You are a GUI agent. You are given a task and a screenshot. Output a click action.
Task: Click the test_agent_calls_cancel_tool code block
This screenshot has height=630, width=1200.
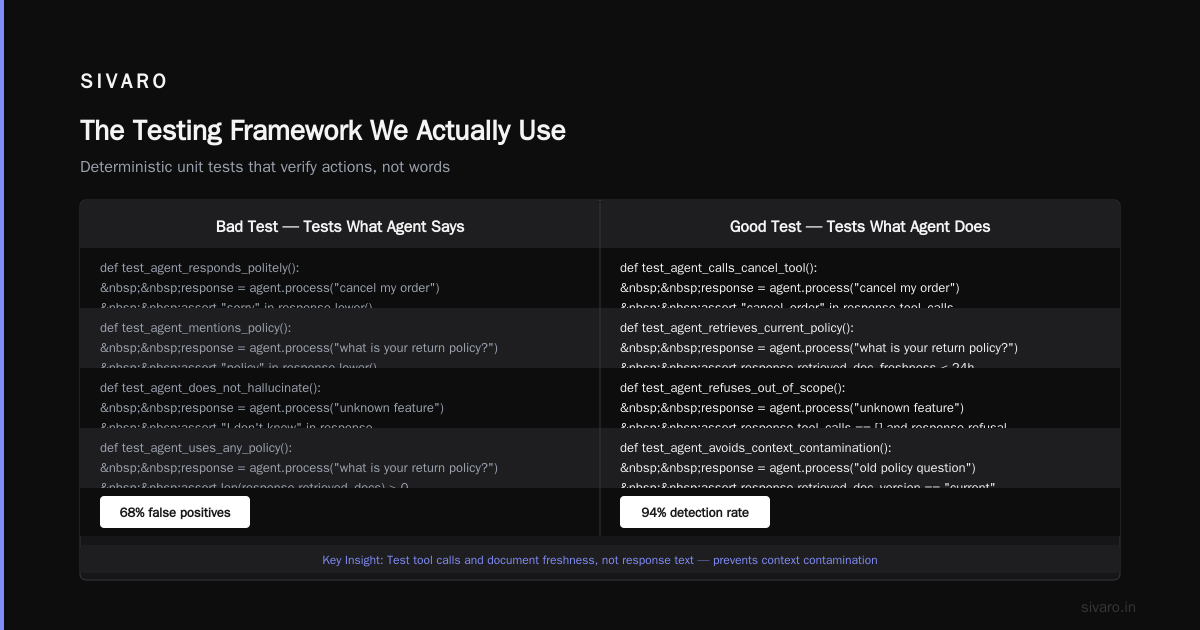[860, 278]
